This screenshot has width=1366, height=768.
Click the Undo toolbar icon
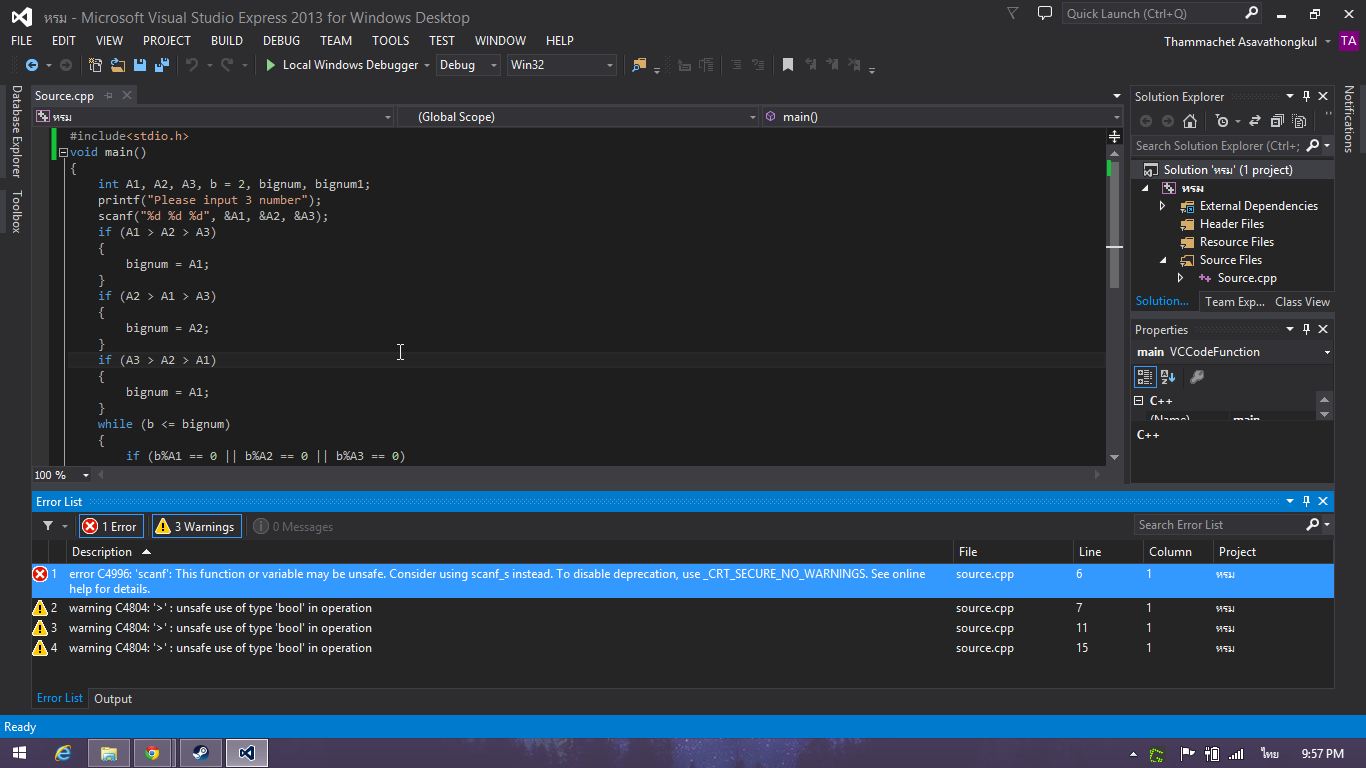click(192, 65)
